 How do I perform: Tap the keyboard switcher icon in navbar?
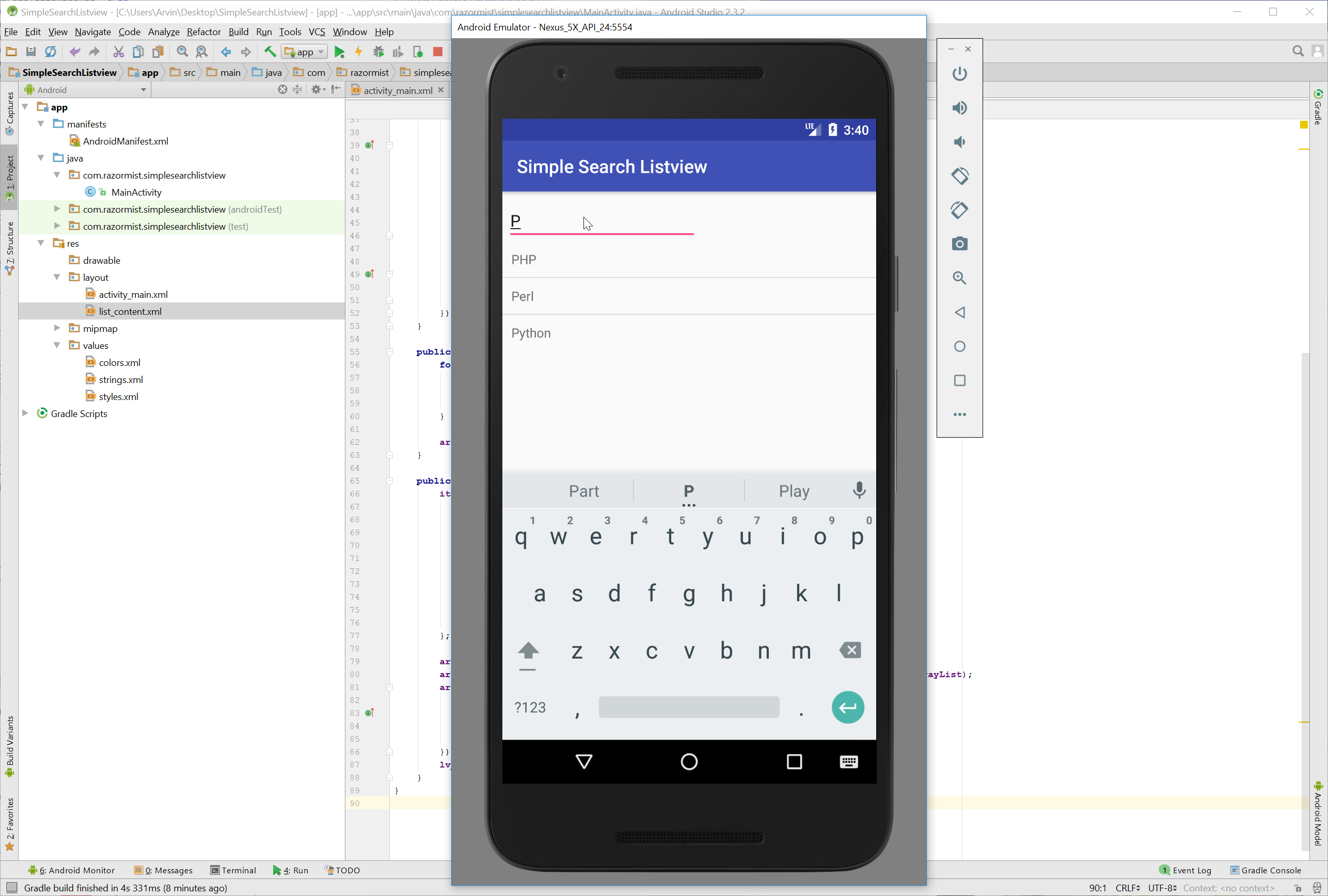(848, 762)
